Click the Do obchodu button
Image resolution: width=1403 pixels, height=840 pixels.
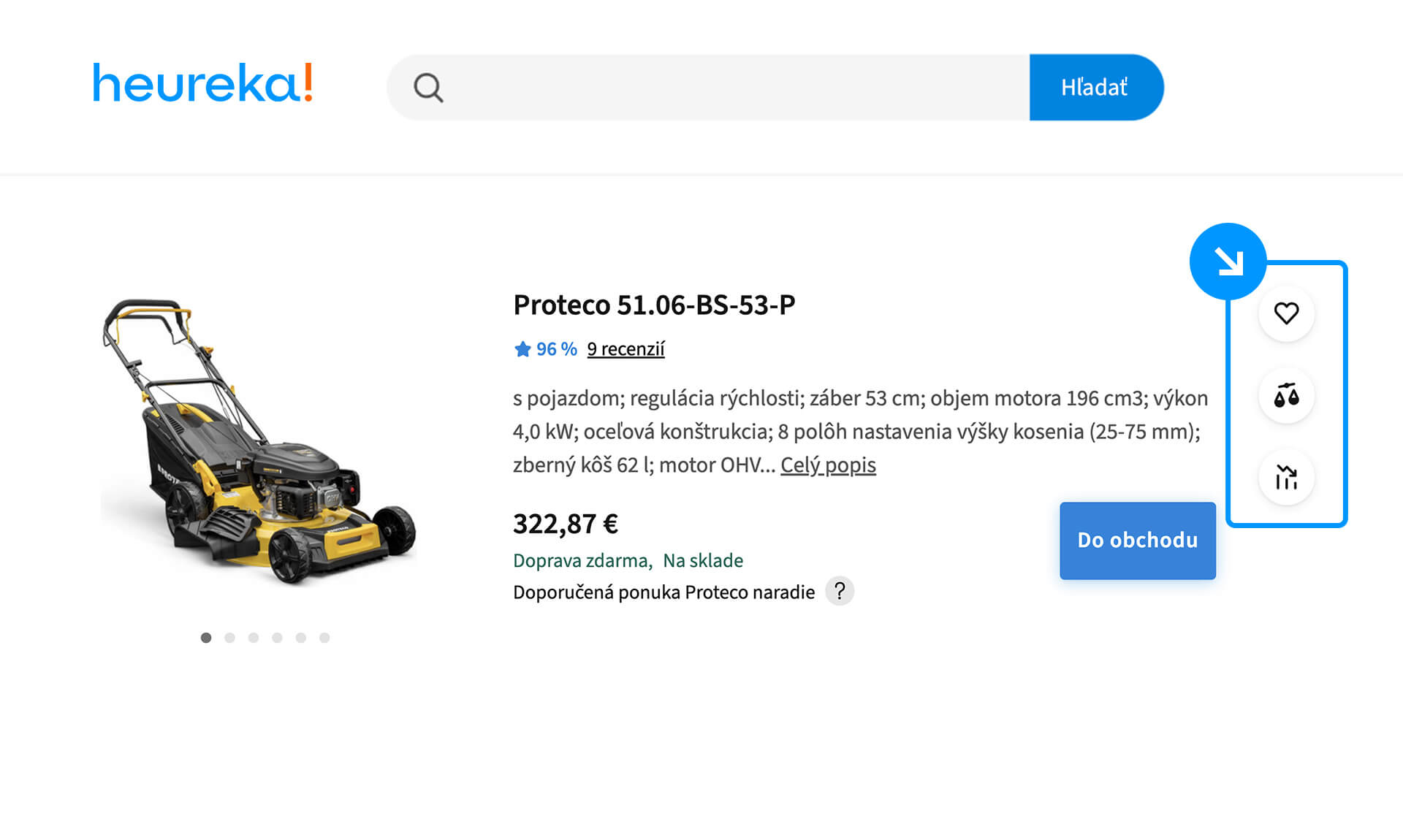1137,541
